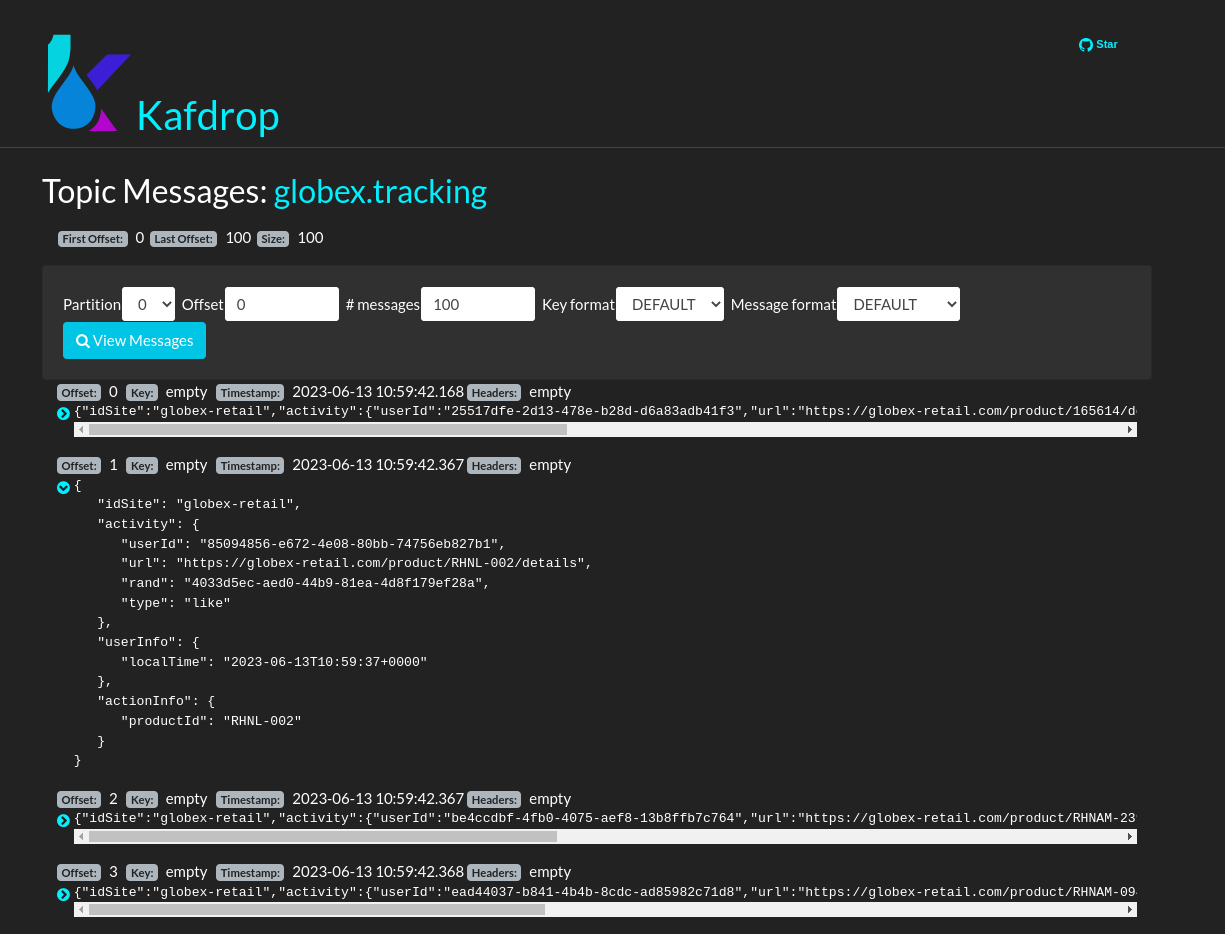Click the collapsed JSON text of offset 2
Screen dimensions: 1225x934
tap(605, 818)
